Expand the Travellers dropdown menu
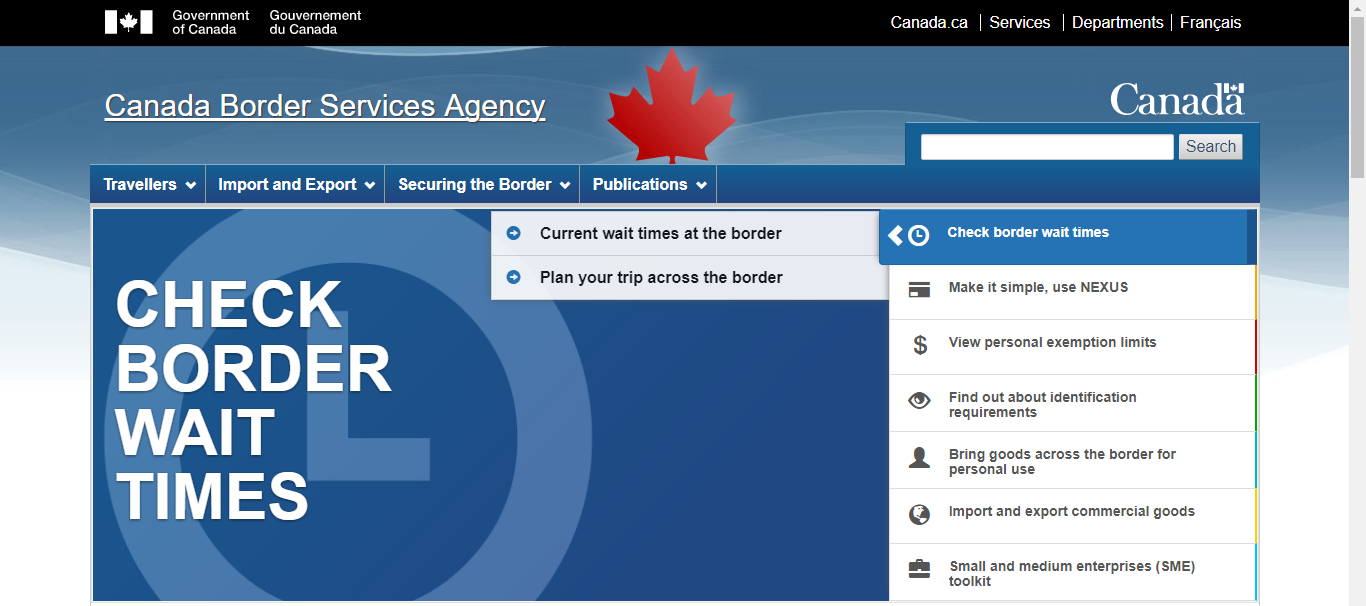Screen dimensions: 1366x606 point(149,185)
